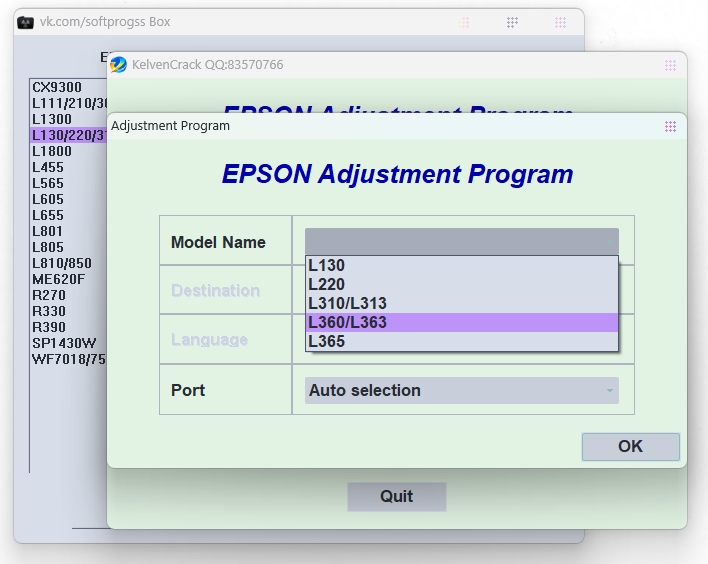Click the KelvenCrack app logo icon
708x564 pixels.
(x=118, y=65)
